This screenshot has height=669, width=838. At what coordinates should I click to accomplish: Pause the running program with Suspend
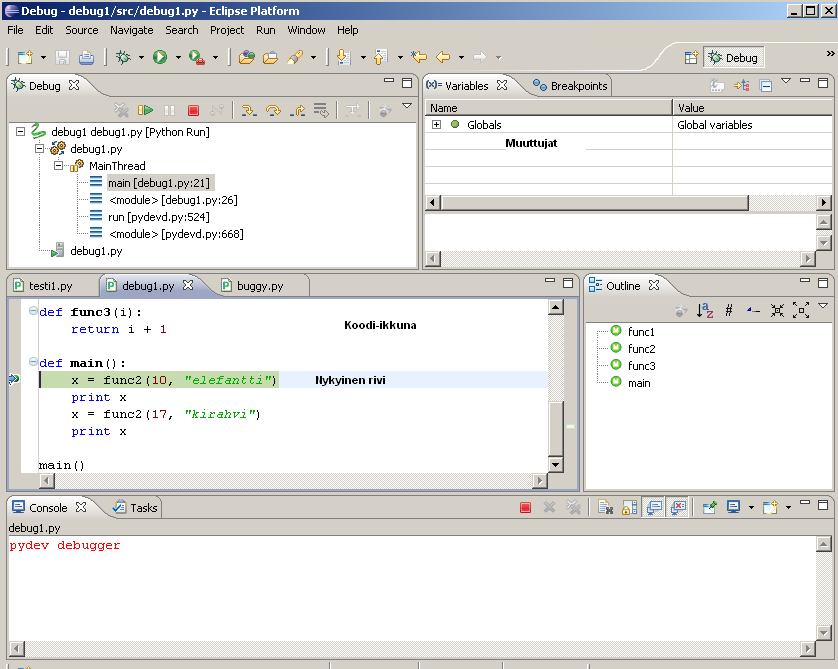coord(168,110)
